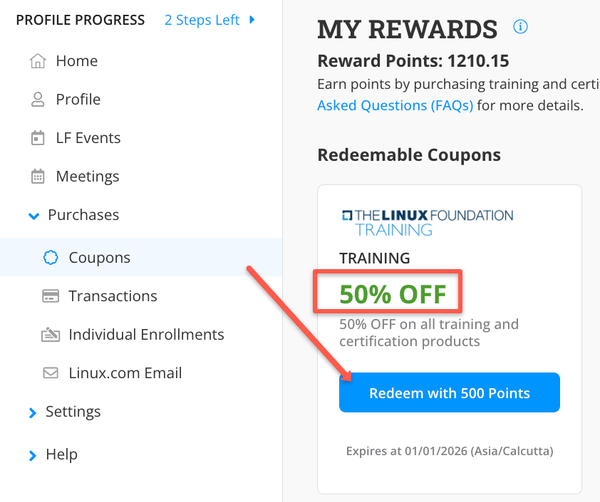Click the Coupons badge icon

tap(51, 258)
